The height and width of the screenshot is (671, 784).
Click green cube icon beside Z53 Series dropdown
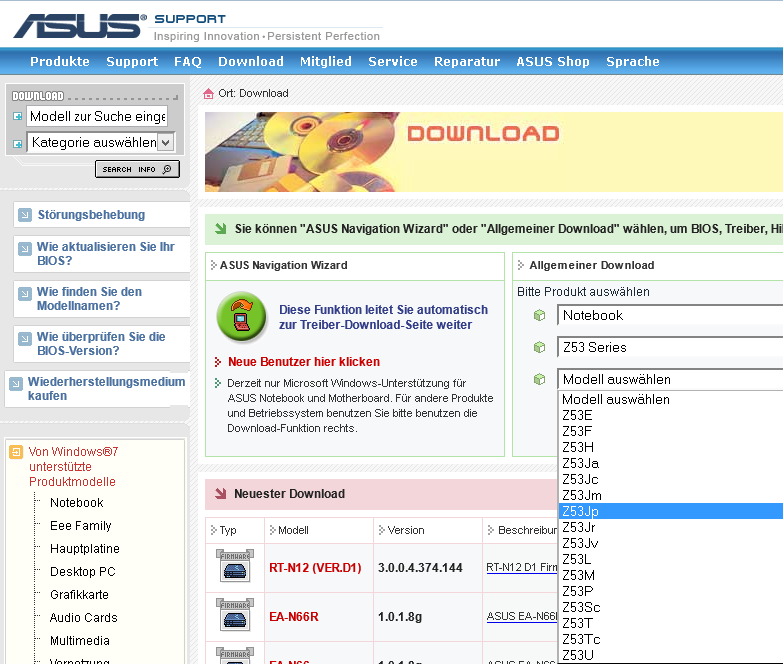coord(539,347)
